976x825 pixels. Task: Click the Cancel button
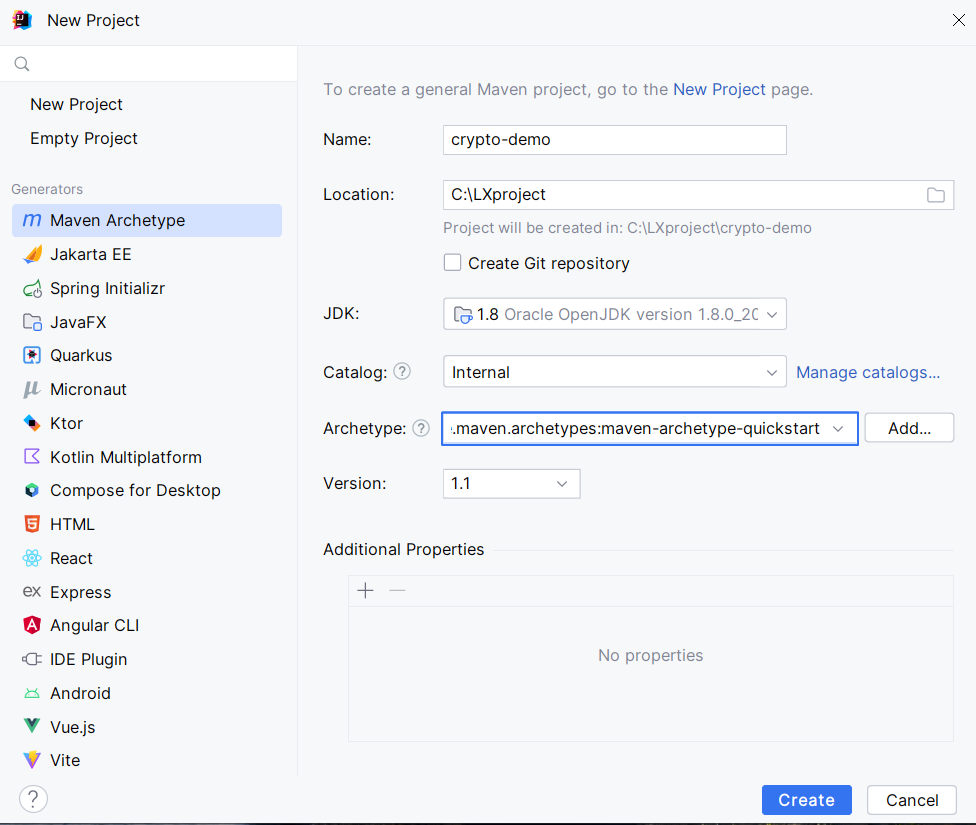coord(912,800)
